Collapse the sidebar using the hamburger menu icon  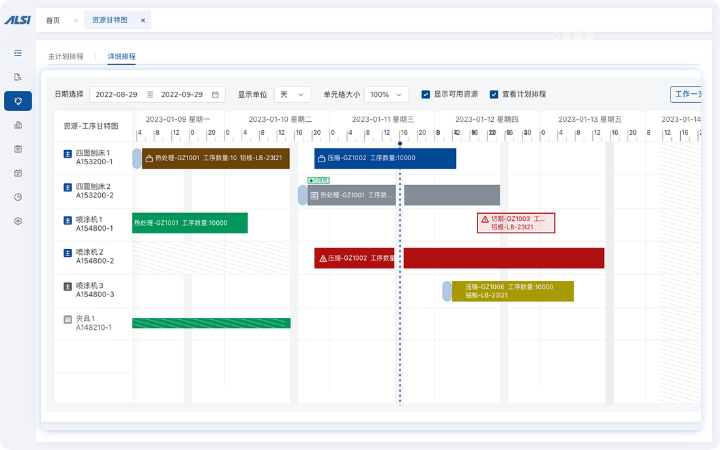click(17, 52)
